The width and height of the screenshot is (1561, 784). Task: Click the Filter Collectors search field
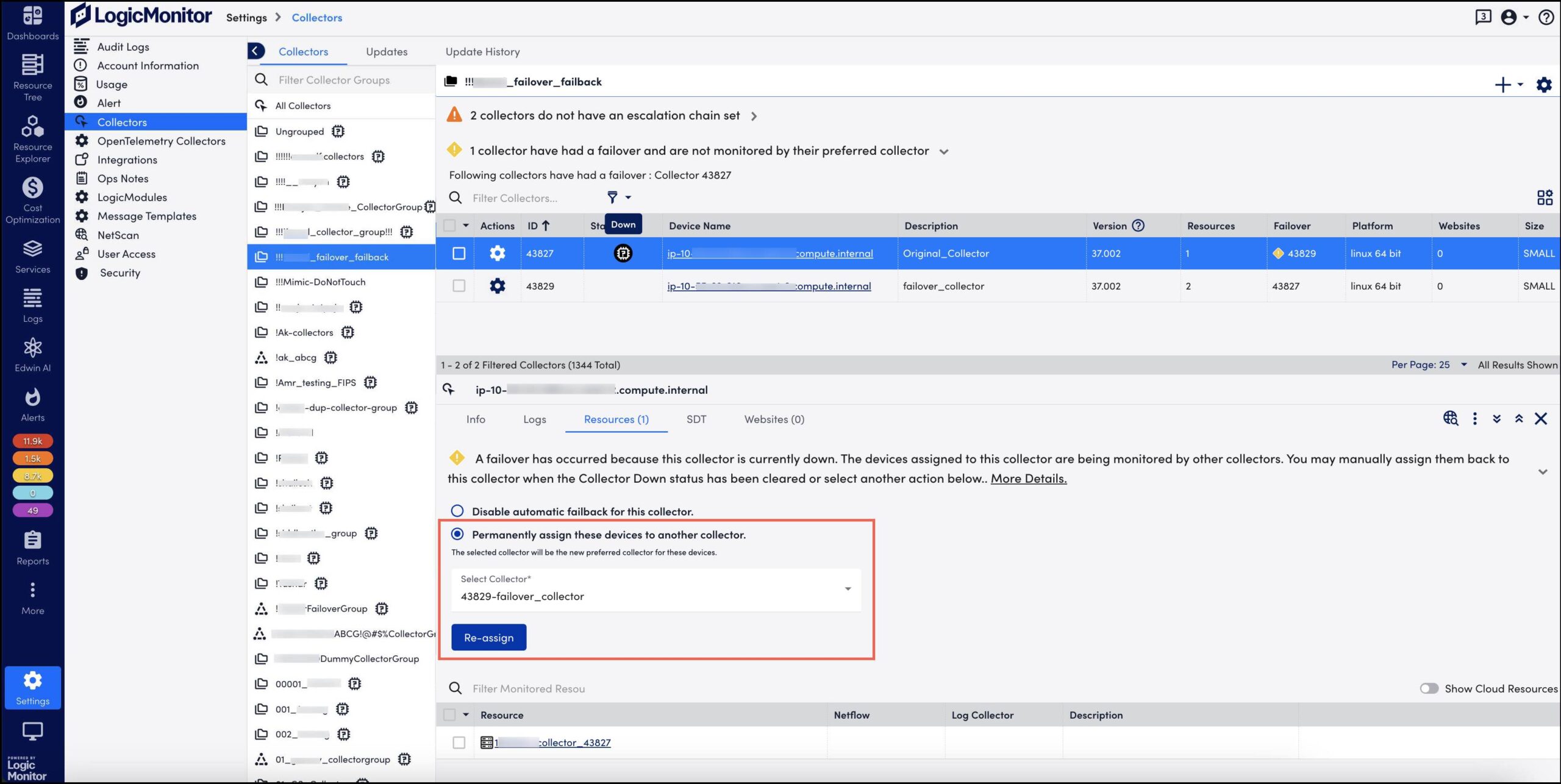click(x=515, y=198)
